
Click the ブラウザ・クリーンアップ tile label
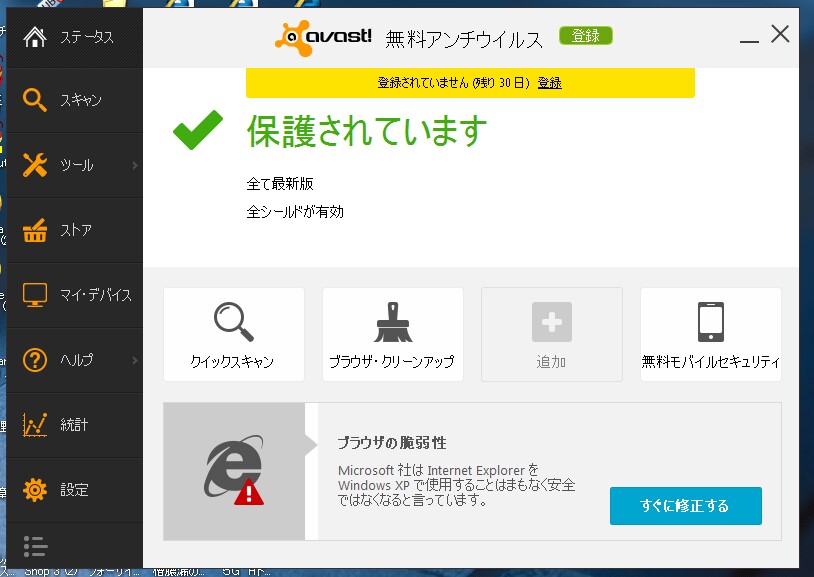point(392,361)
